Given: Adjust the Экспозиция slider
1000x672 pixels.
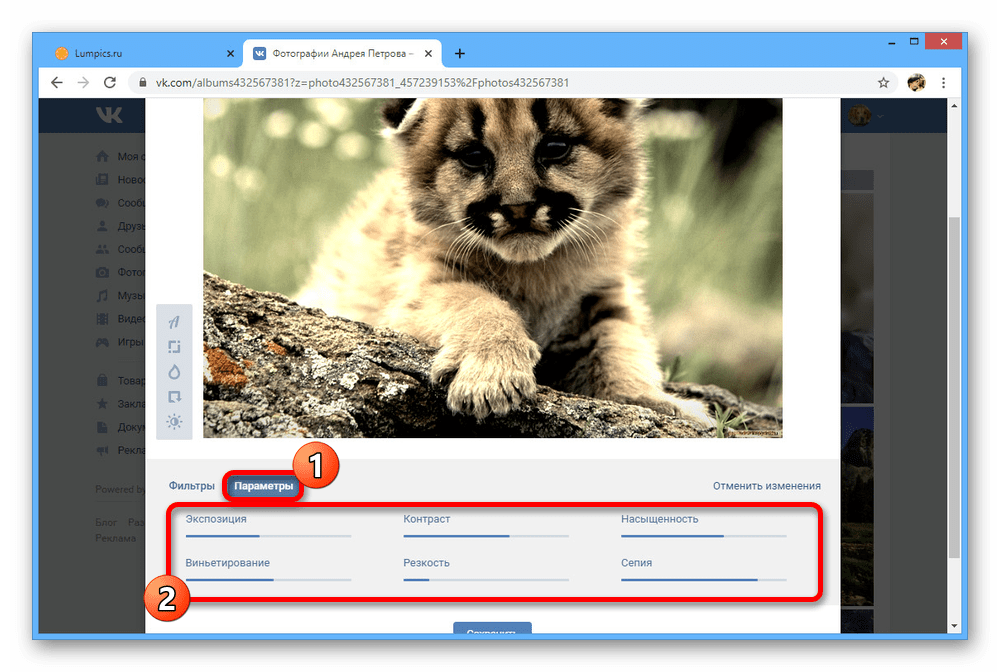Looking at the screenshot, I should tap(268, 536).
